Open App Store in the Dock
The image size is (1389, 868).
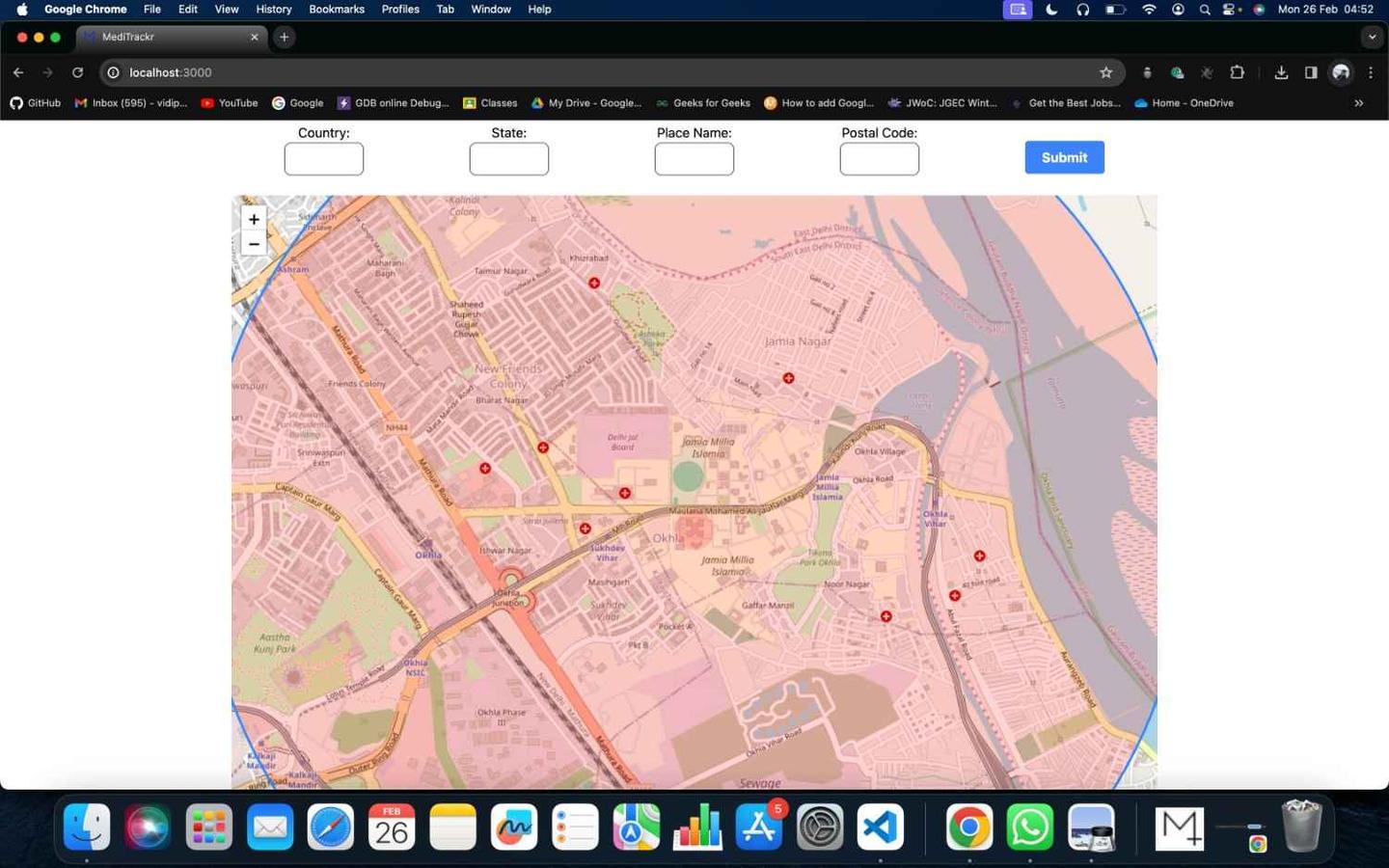(x=758, y=827)
